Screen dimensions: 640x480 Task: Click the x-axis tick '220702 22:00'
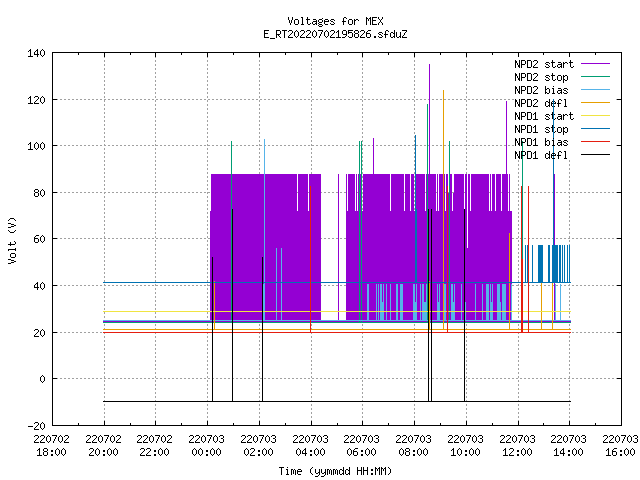(155, 446)
